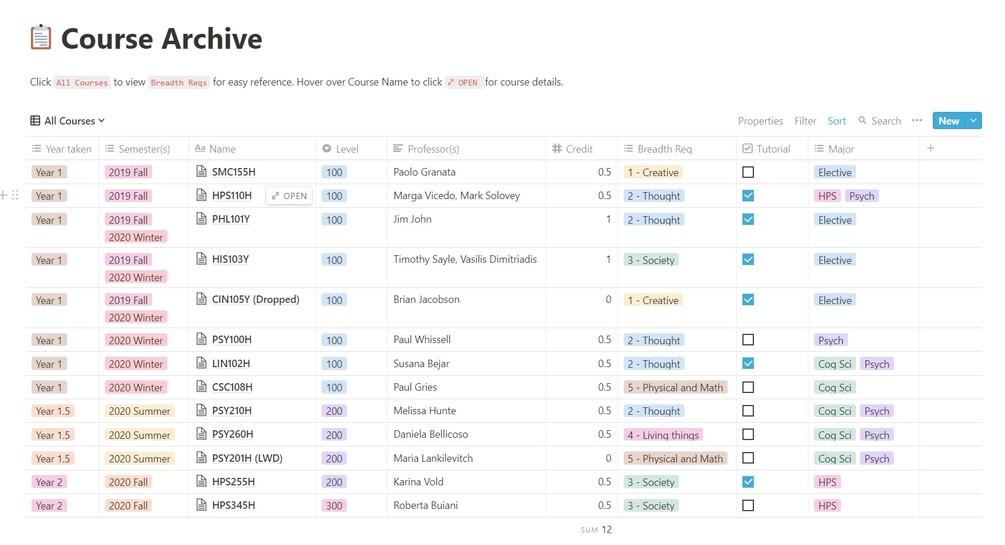
Task: Click the three-dots more options icon
Action: [917, 121]
